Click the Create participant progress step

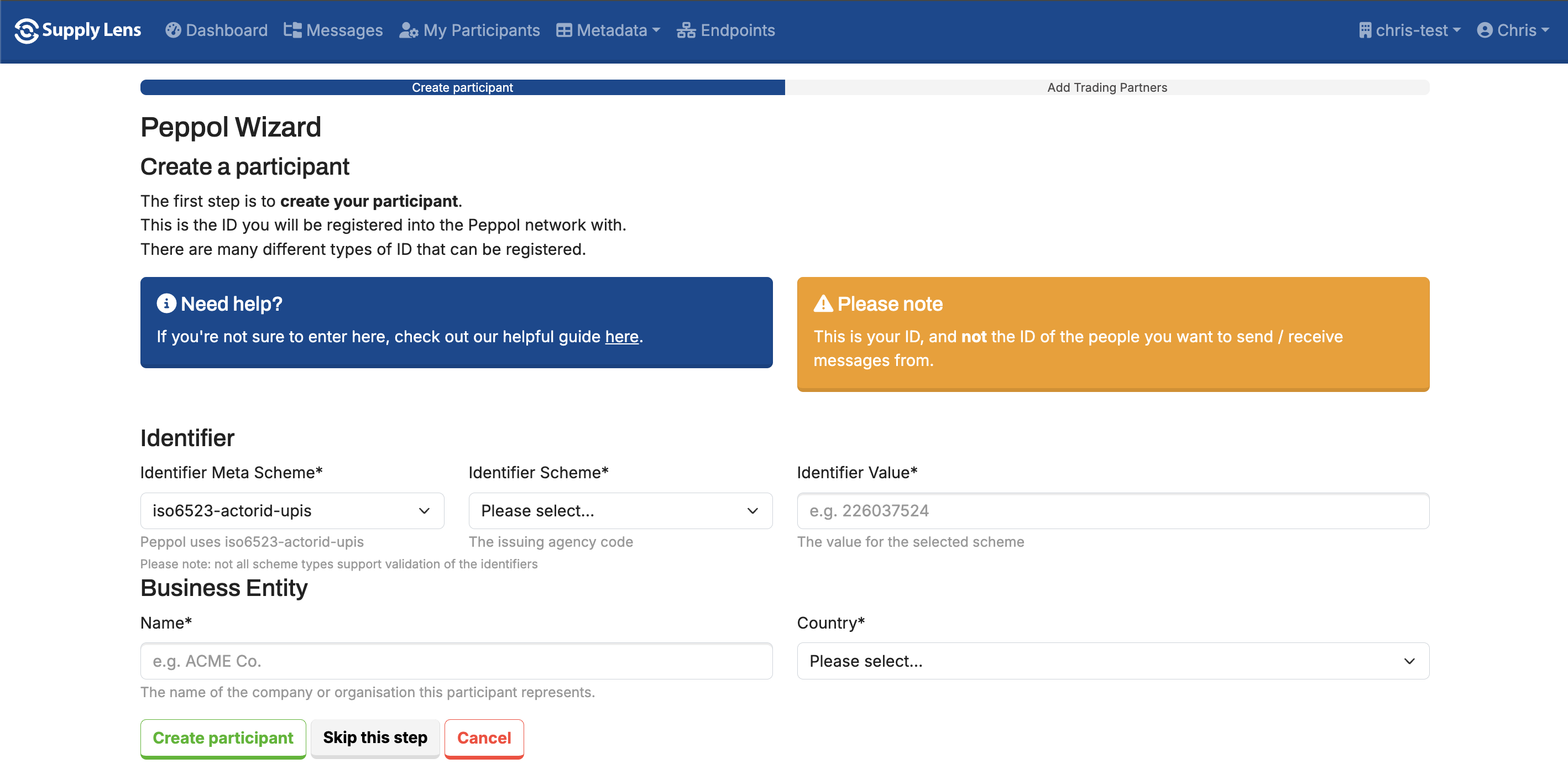pyautogui.click(x=463, y=87)
